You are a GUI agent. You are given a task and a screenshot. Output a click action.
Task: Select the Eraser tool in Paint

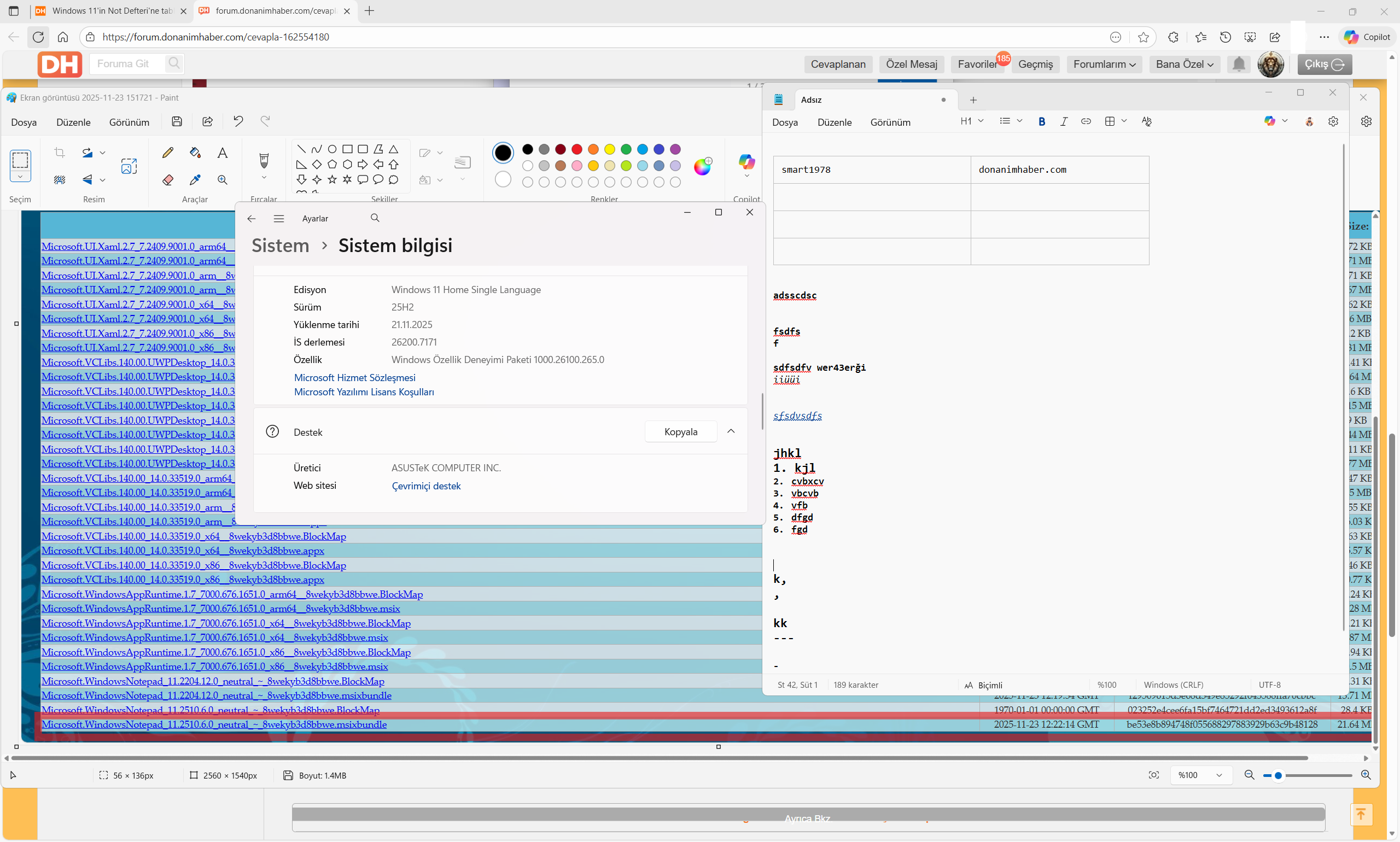coord(167,180)
